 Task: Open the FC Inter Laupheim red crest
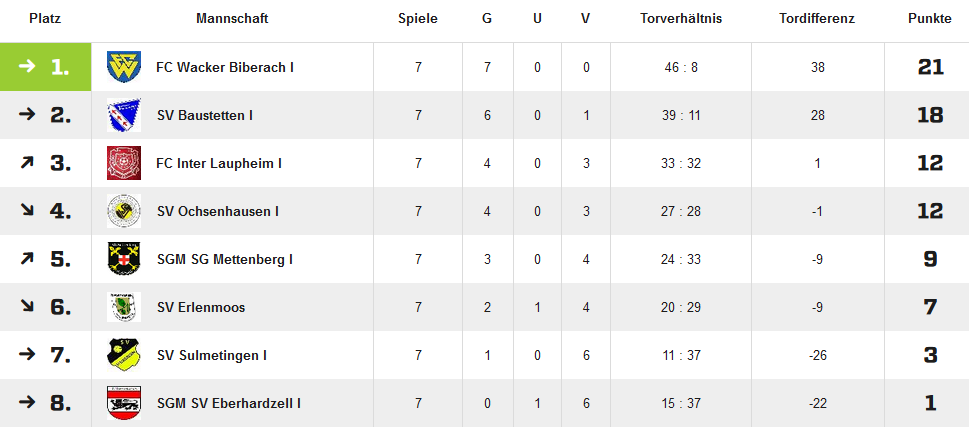(124, 163)
